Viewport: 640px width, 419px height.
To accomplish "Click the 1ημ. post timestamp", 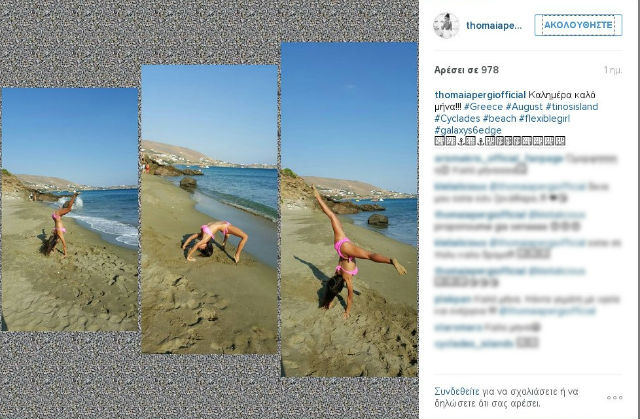I will 613,70.
